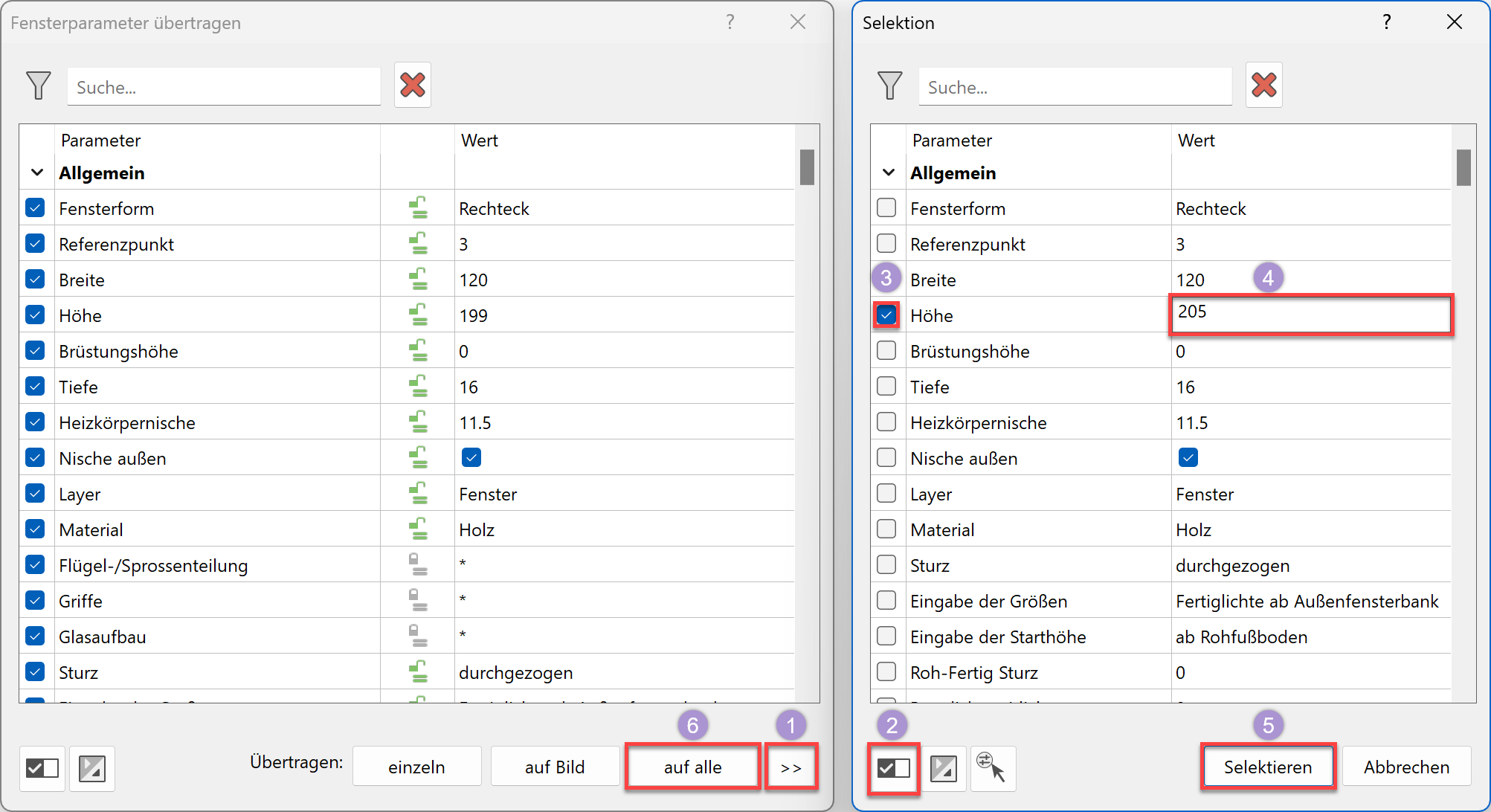Click the filter icon in the Selektion dialog
Screen dimensions: 1491x812
pyautogui.click(x=889, y=86)
